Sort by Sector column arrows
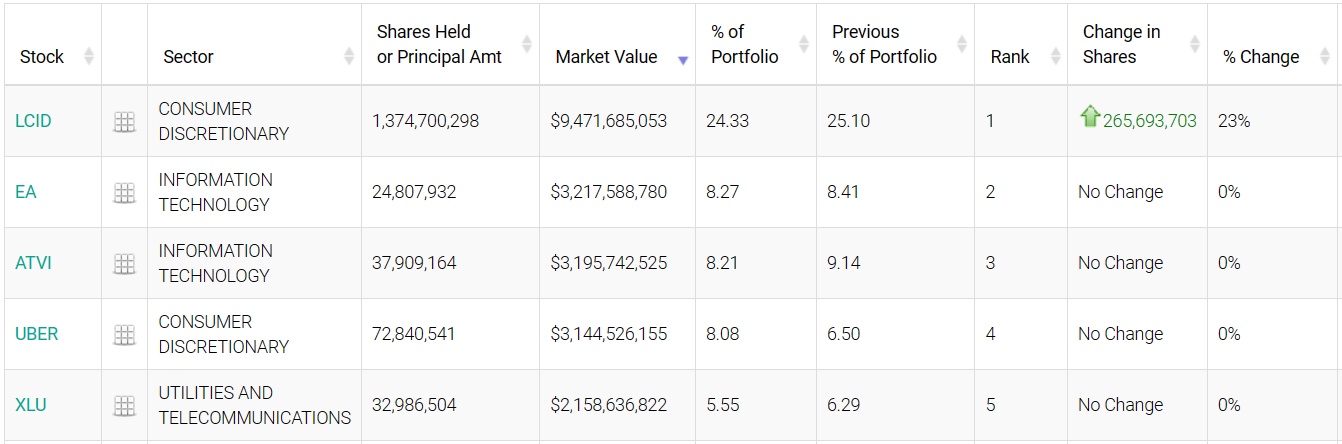The image size is (1342, 444). tap(349, 57)
